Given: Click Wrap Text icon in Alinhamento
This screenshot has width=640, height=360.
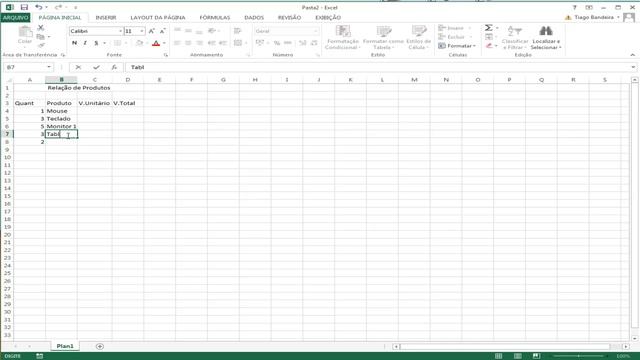Looking at the screenshot, I should 238,31.
